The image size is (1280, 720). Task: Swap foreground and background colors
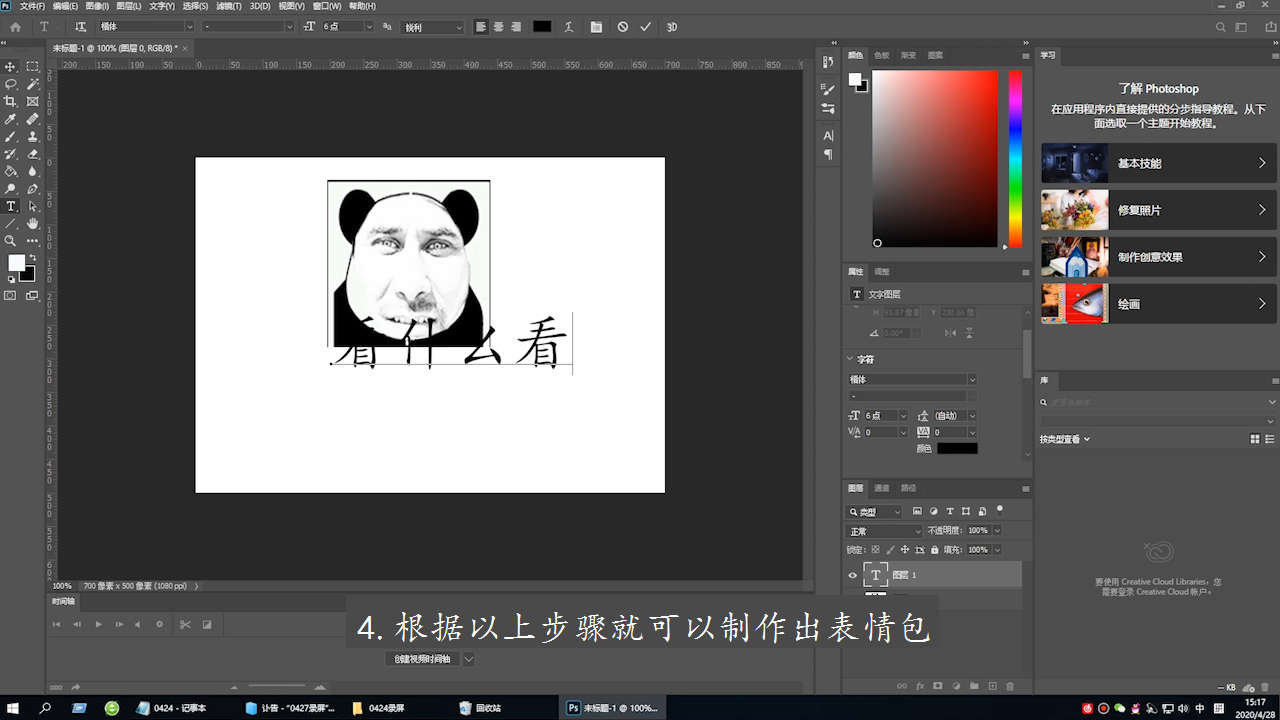coord(32,257)
